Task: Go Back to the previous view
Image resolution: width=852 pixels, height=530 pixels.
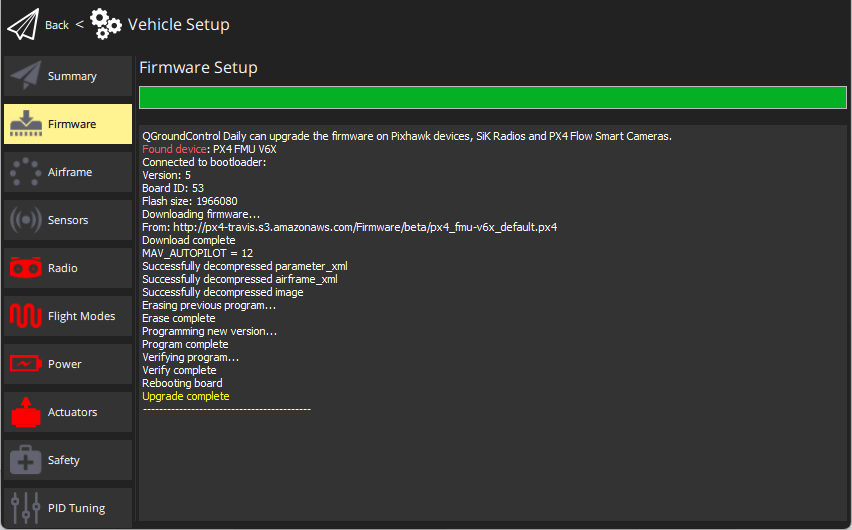Action: (x=57, y=25)
